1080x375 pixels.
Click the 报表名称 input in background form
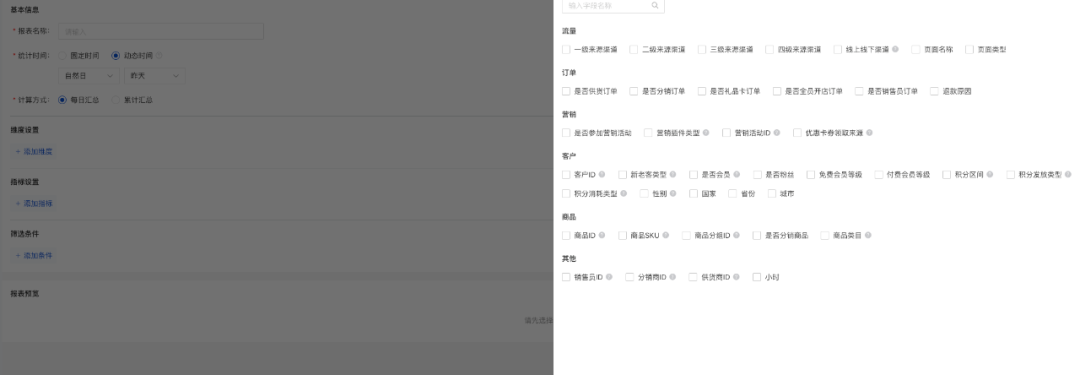pyautogui.click(x=161, y=31)
